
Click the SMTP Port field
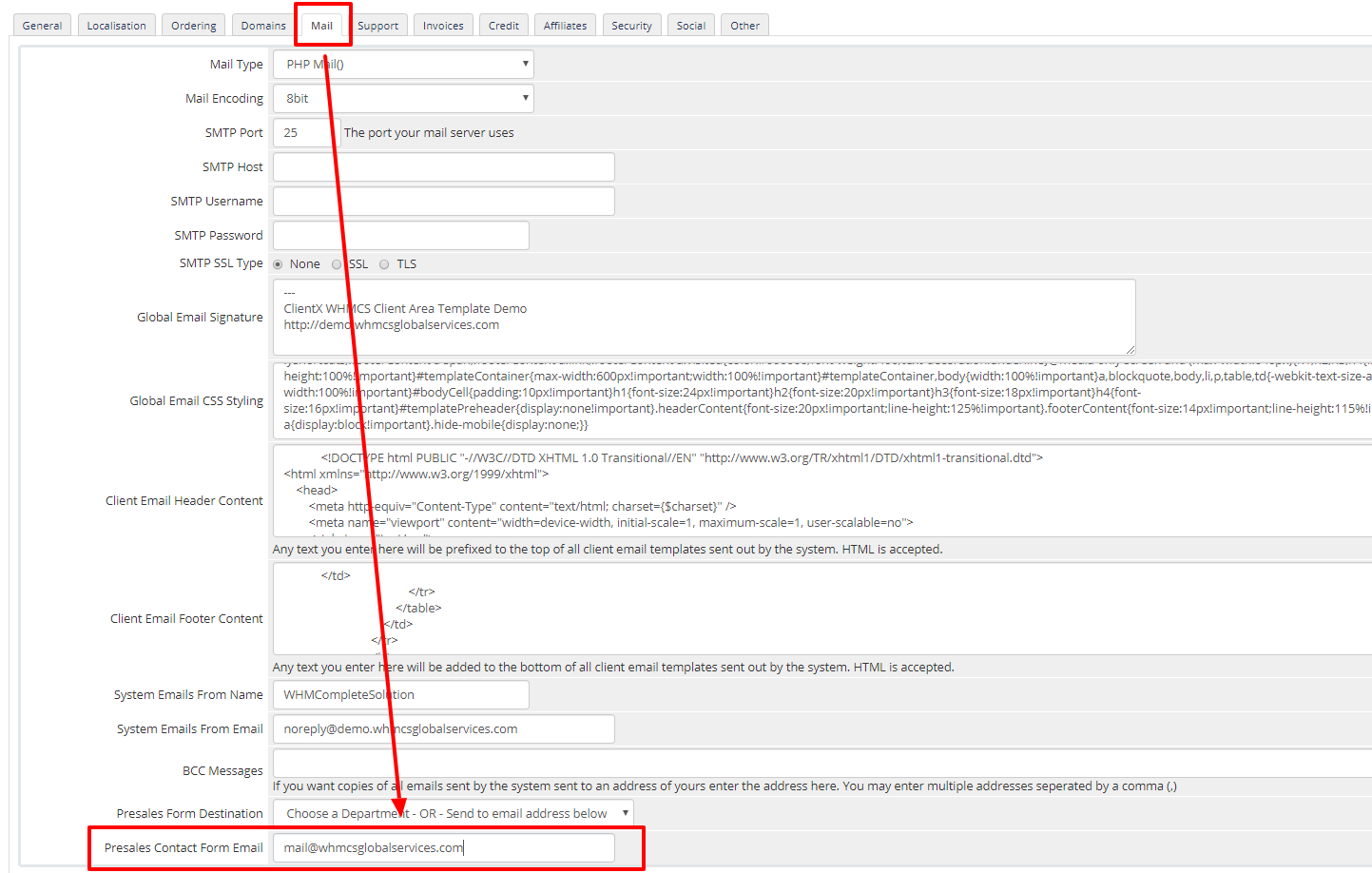click(304, 133)
